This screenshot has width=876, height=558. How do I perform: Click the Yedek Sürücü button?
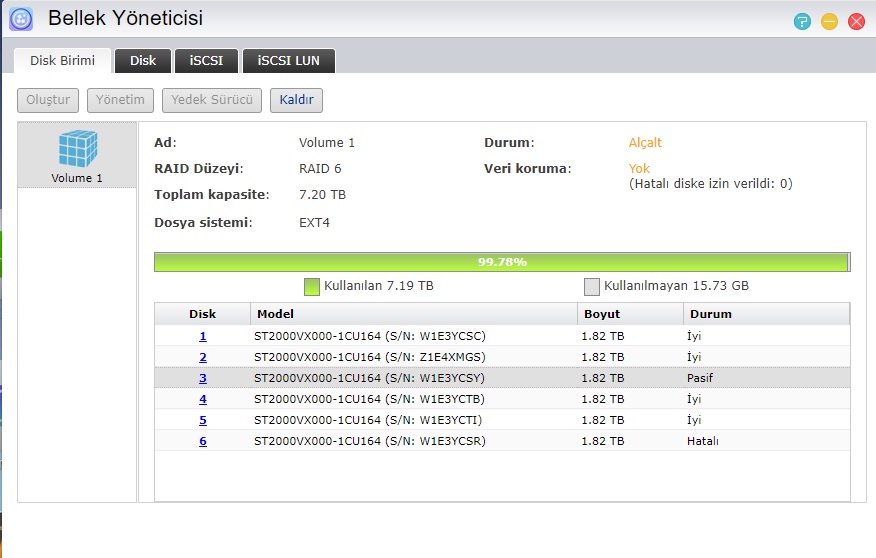(213, 100)
